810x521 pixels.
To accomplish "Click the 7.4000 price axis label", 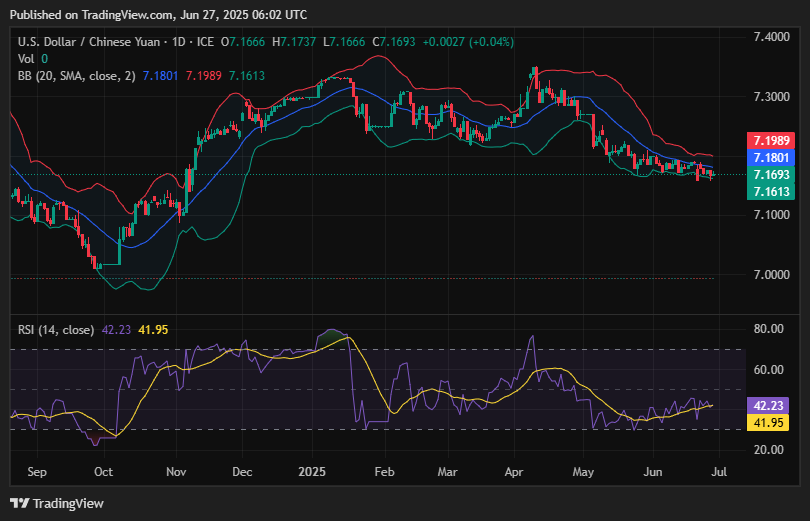I will pos(771,37).
